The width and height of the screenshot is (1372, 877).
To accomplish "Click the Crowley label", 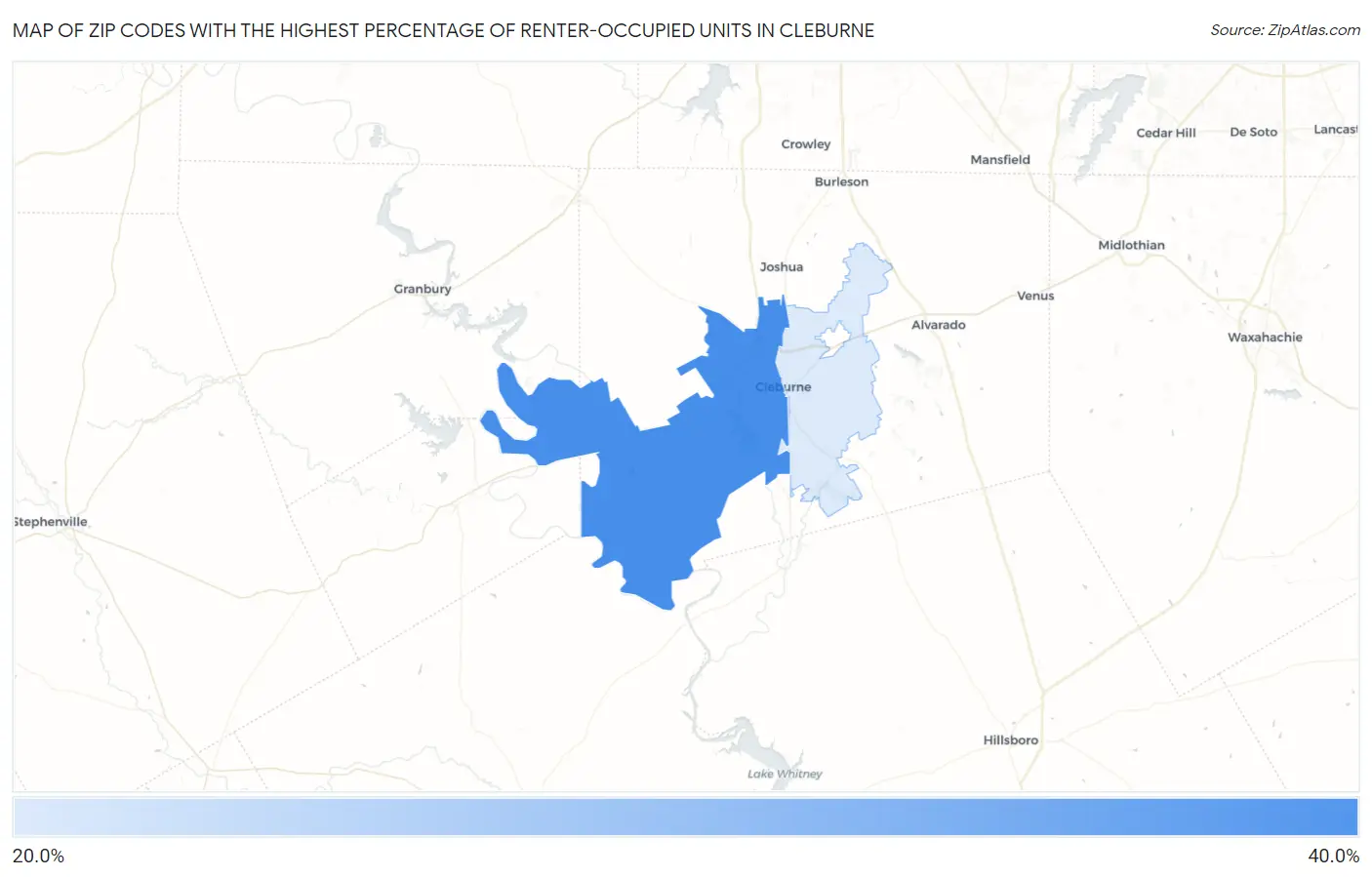I will click(806, 143).
